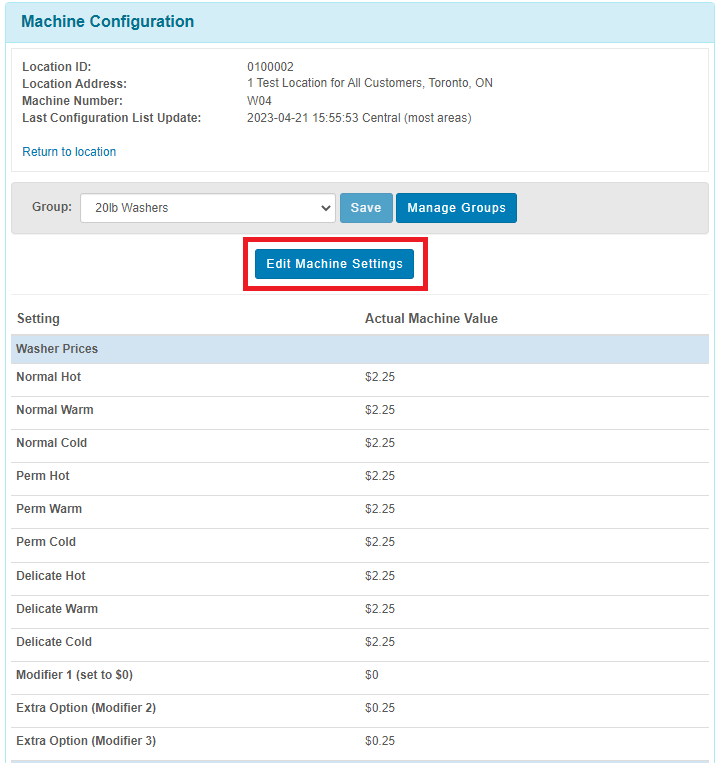Select the Normal Cold setting label

click(x=51, y=443)
